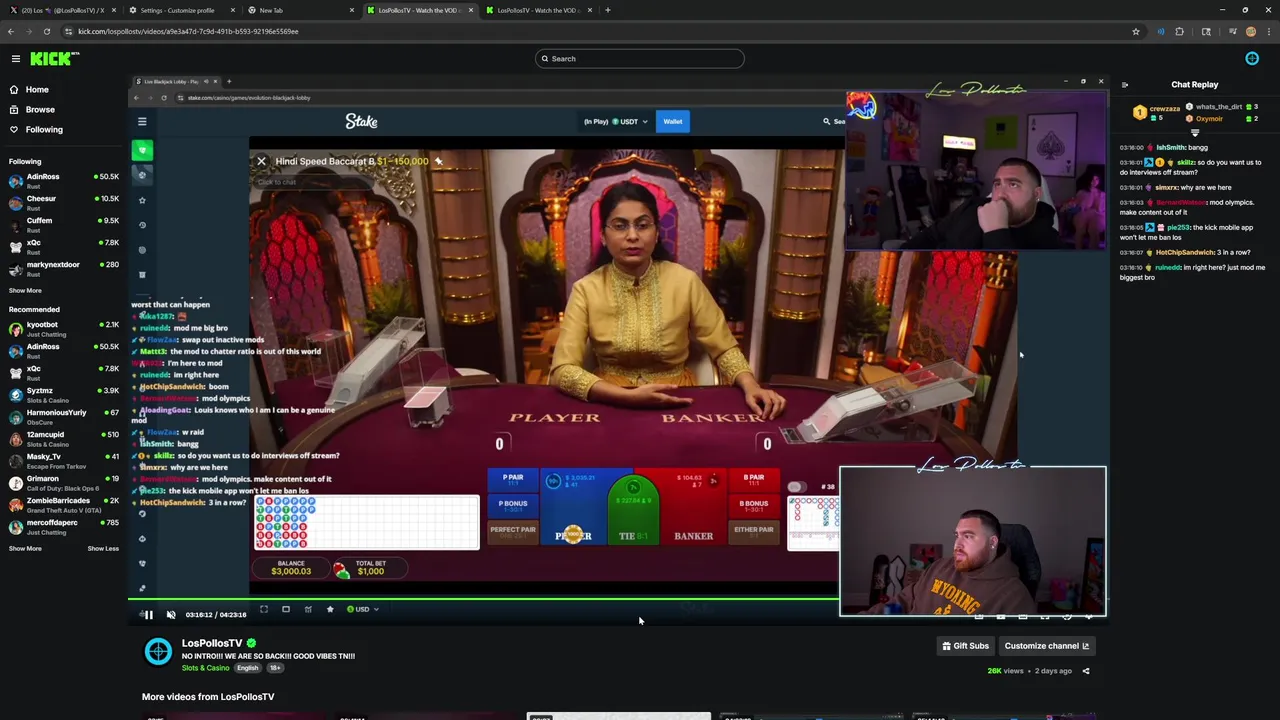Bookmark this page with the star icon
The width and height of the screenshot is (1280, 720).
pyautogui.click(x=1135, y=31)
